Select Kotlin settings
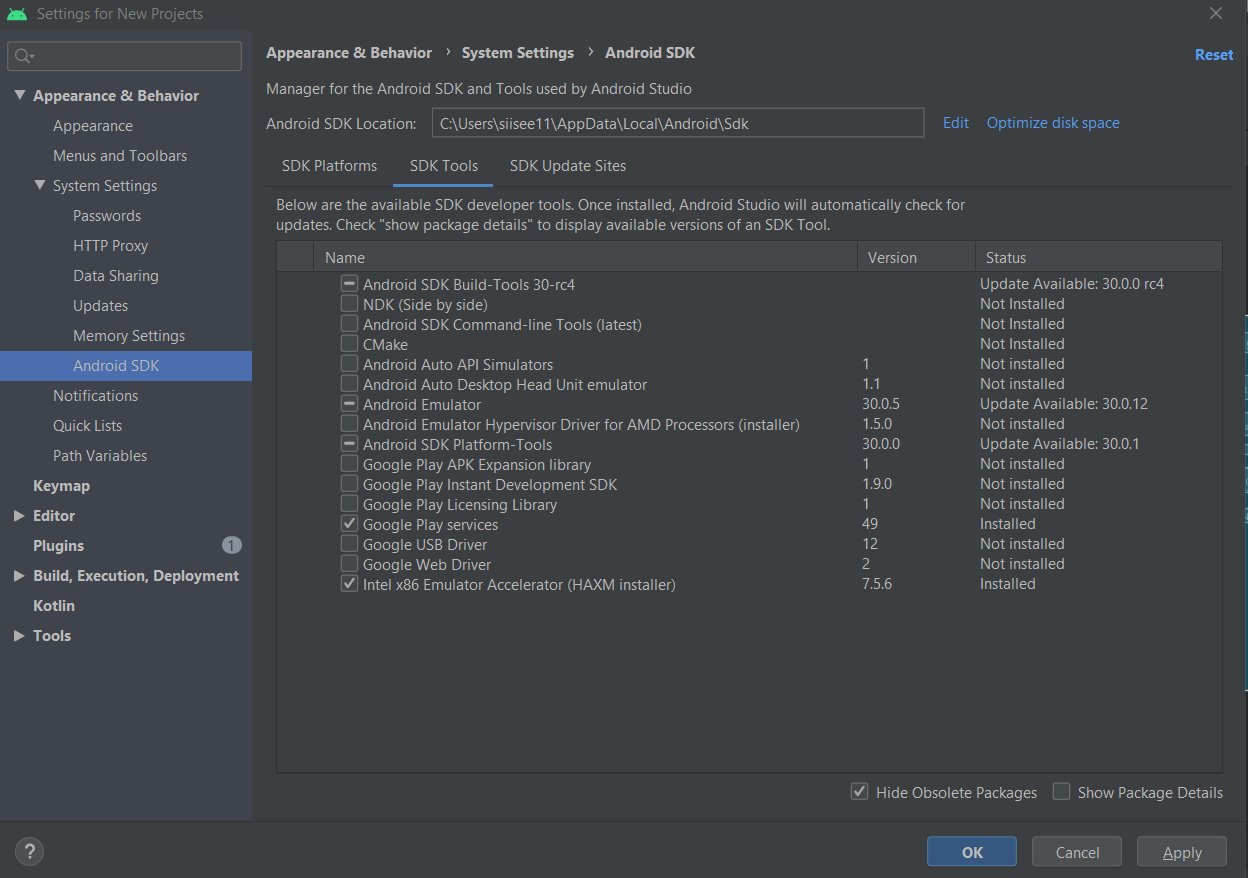1248x878 pixels. pyautogui.click(x=54, y=605)
